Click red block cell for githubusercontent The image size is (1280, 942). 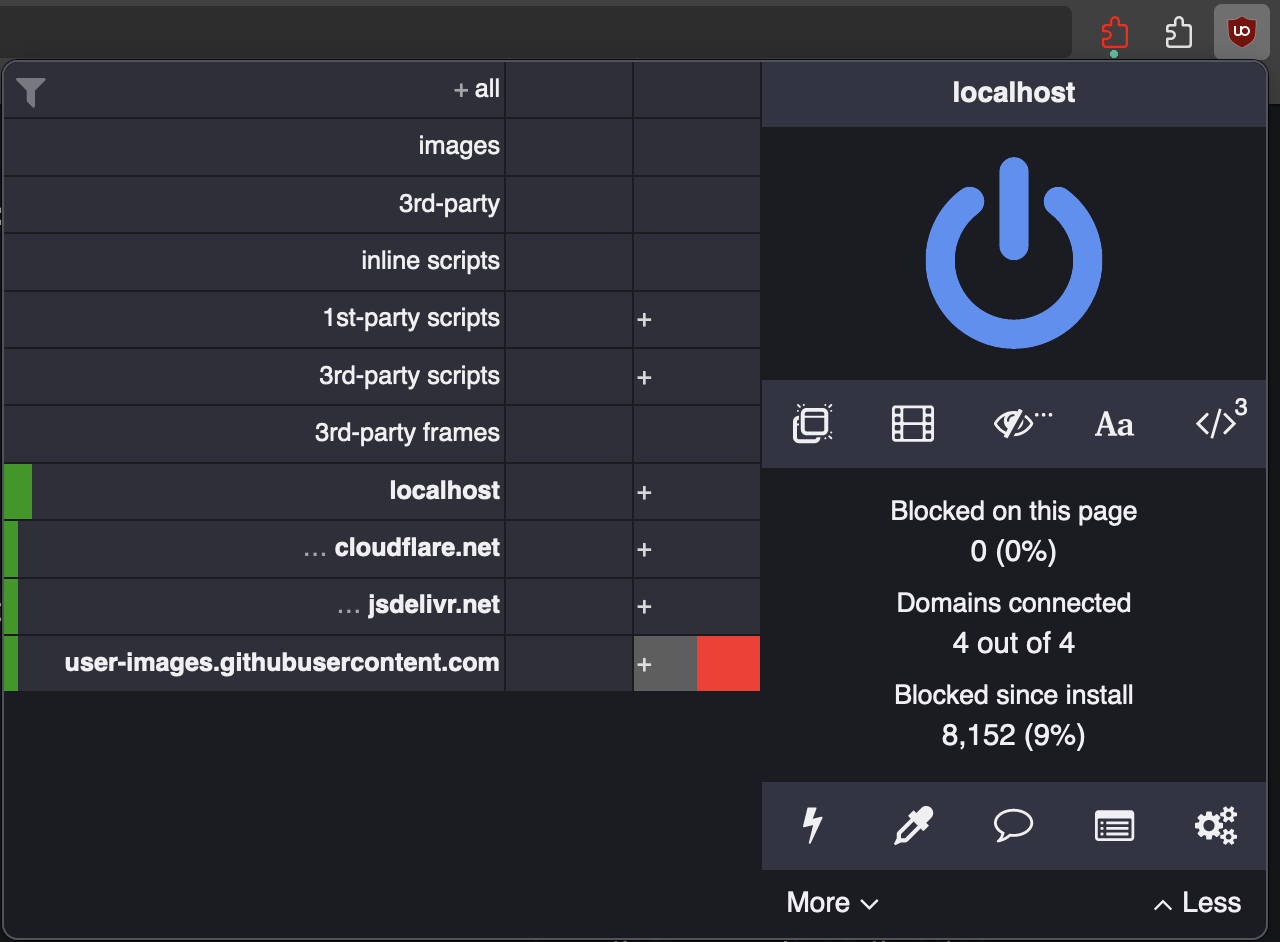728,663
